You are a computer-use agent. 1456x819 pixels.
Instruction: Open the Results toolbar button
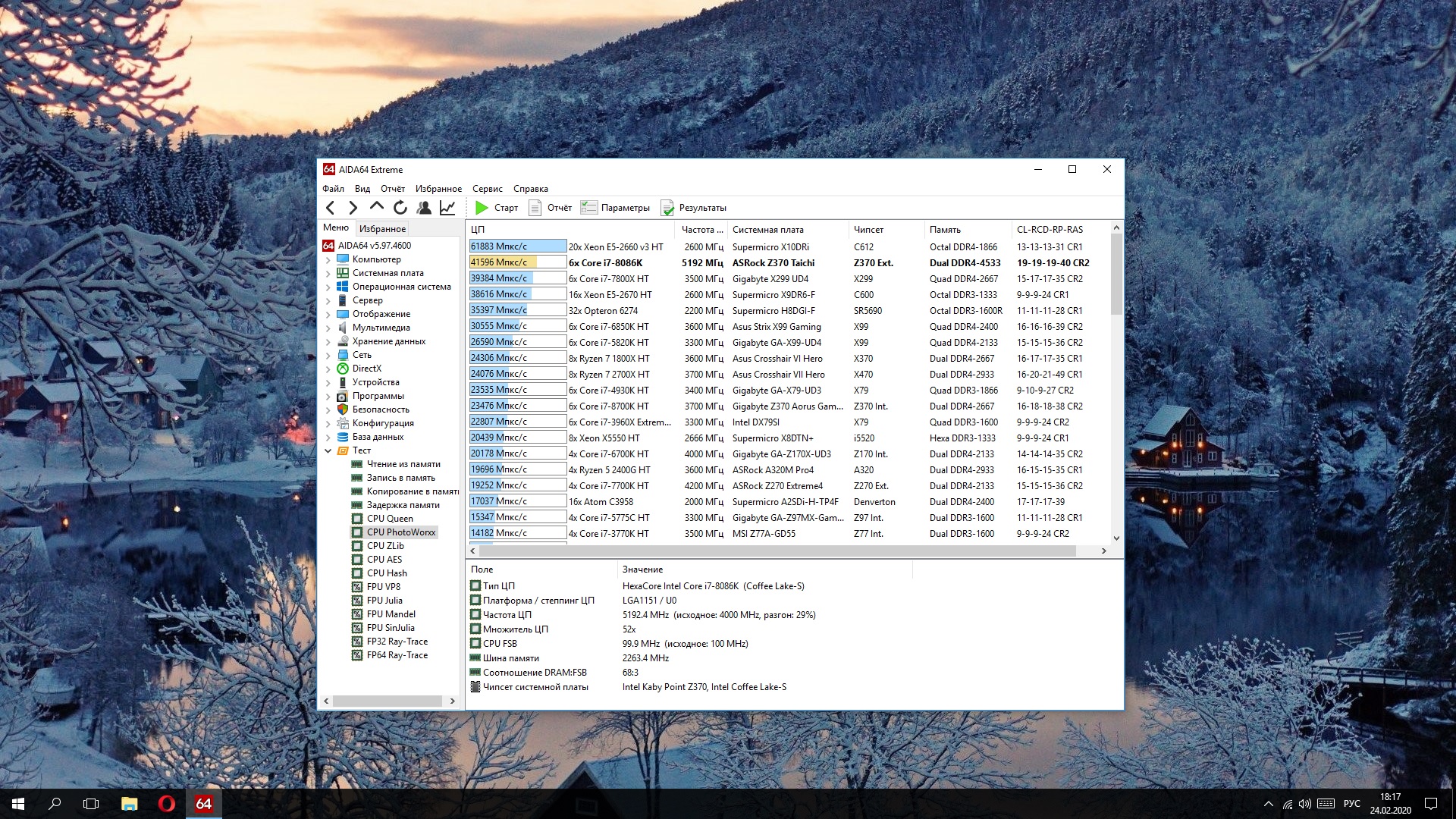(x=693, y=208)
